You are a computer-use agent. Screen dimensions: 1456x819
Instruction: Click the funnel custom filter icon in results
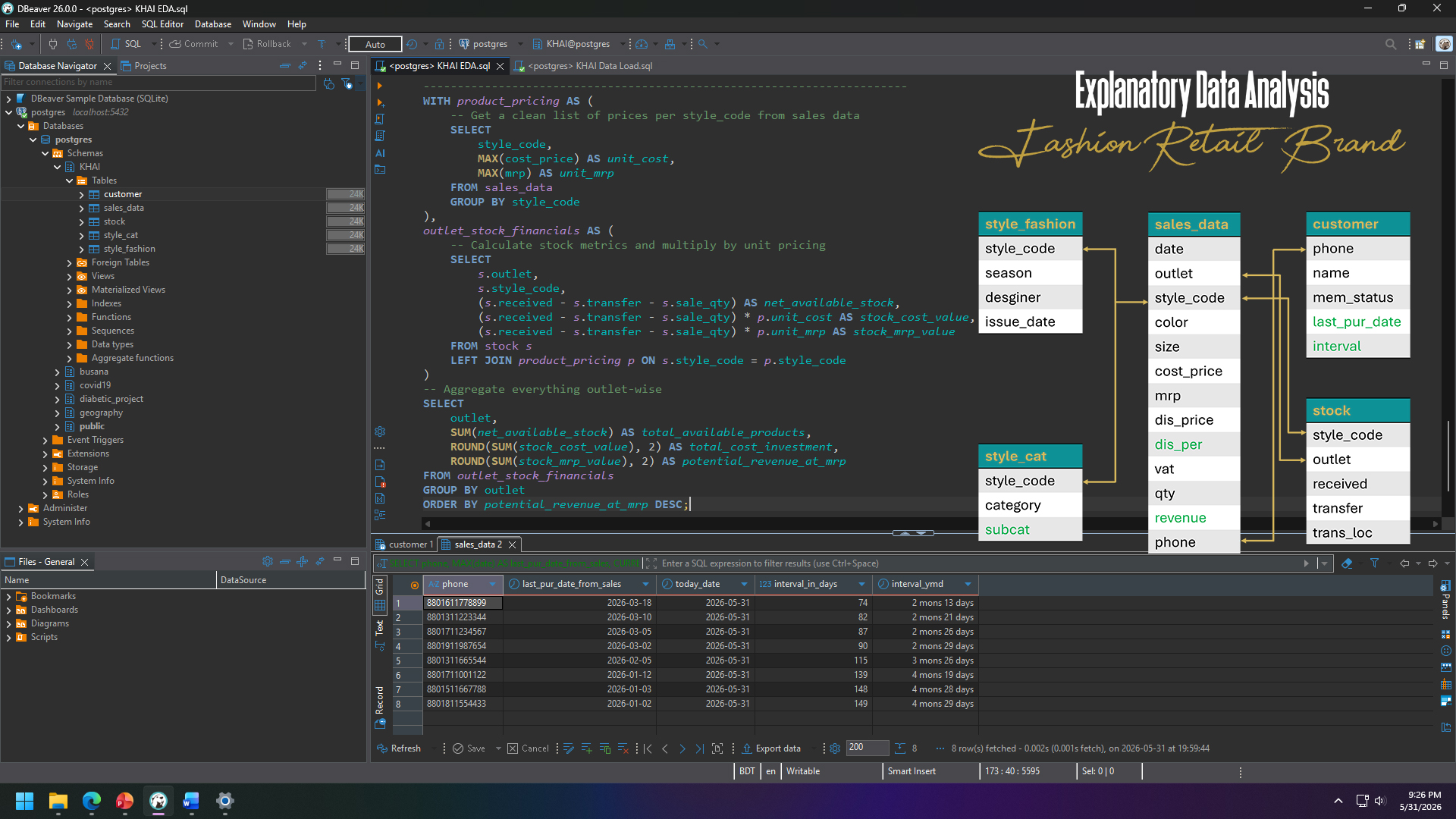pyautogui.click(x=1374, y=563)
